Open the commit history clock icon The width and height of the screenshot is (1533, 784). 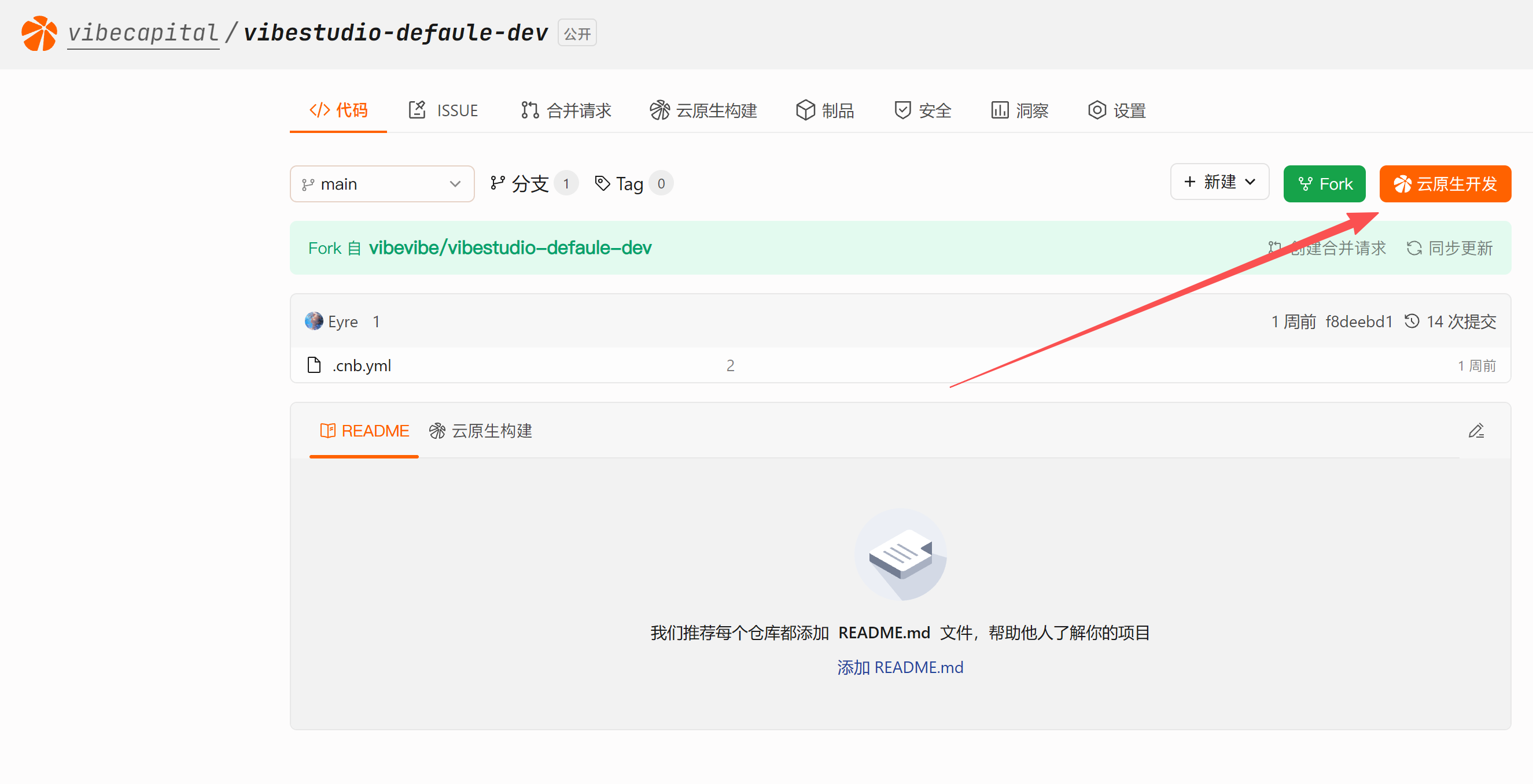pyautogui.click(x=1412, y=321)
